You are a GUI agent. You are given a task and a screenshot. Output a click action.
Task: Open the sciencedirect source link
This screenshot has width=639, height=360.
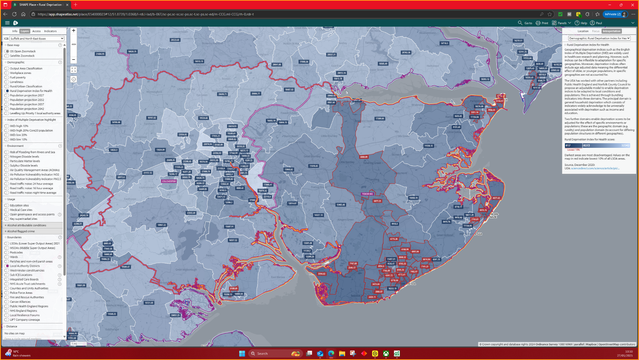(595, 168)
